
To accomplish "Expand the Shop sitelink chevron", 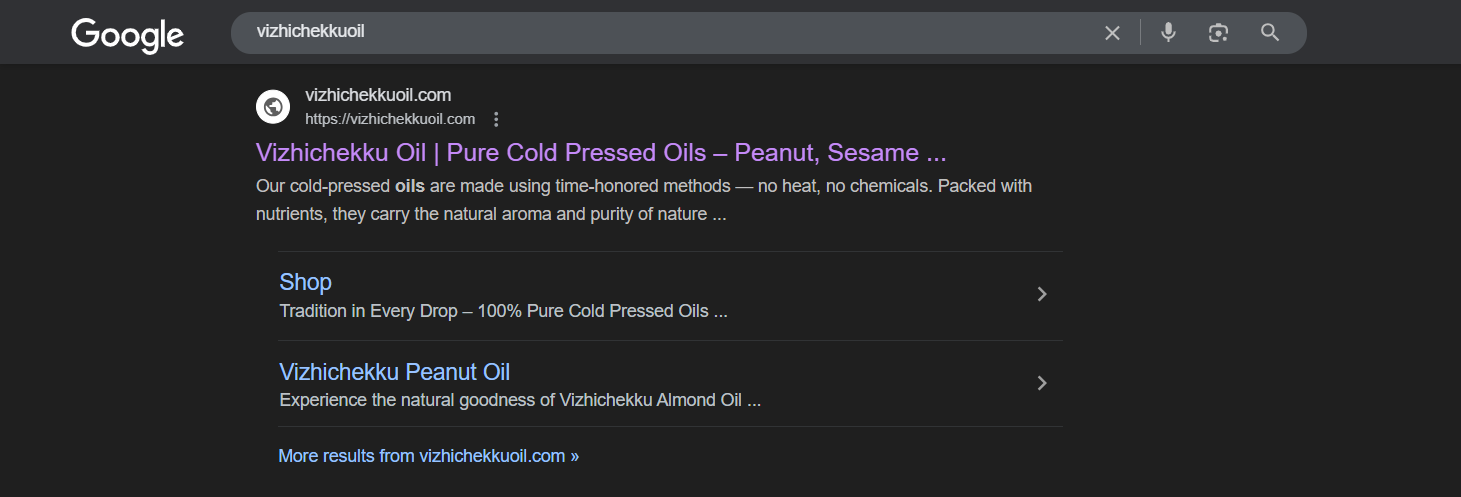I will coord(1042,294).
